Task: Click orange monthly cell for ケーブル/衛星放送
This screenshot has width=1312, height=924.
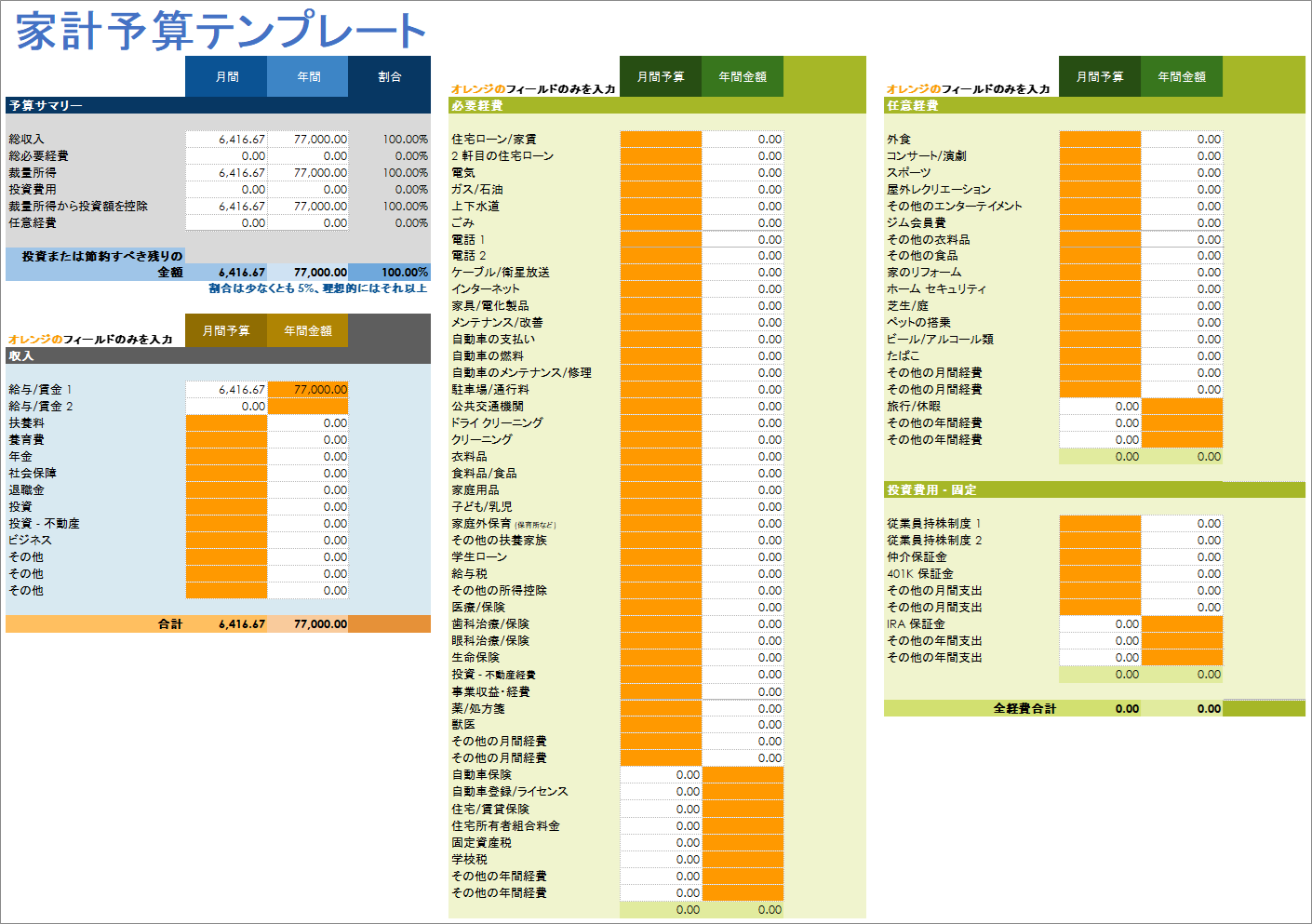Action: (x=661, y=272)
